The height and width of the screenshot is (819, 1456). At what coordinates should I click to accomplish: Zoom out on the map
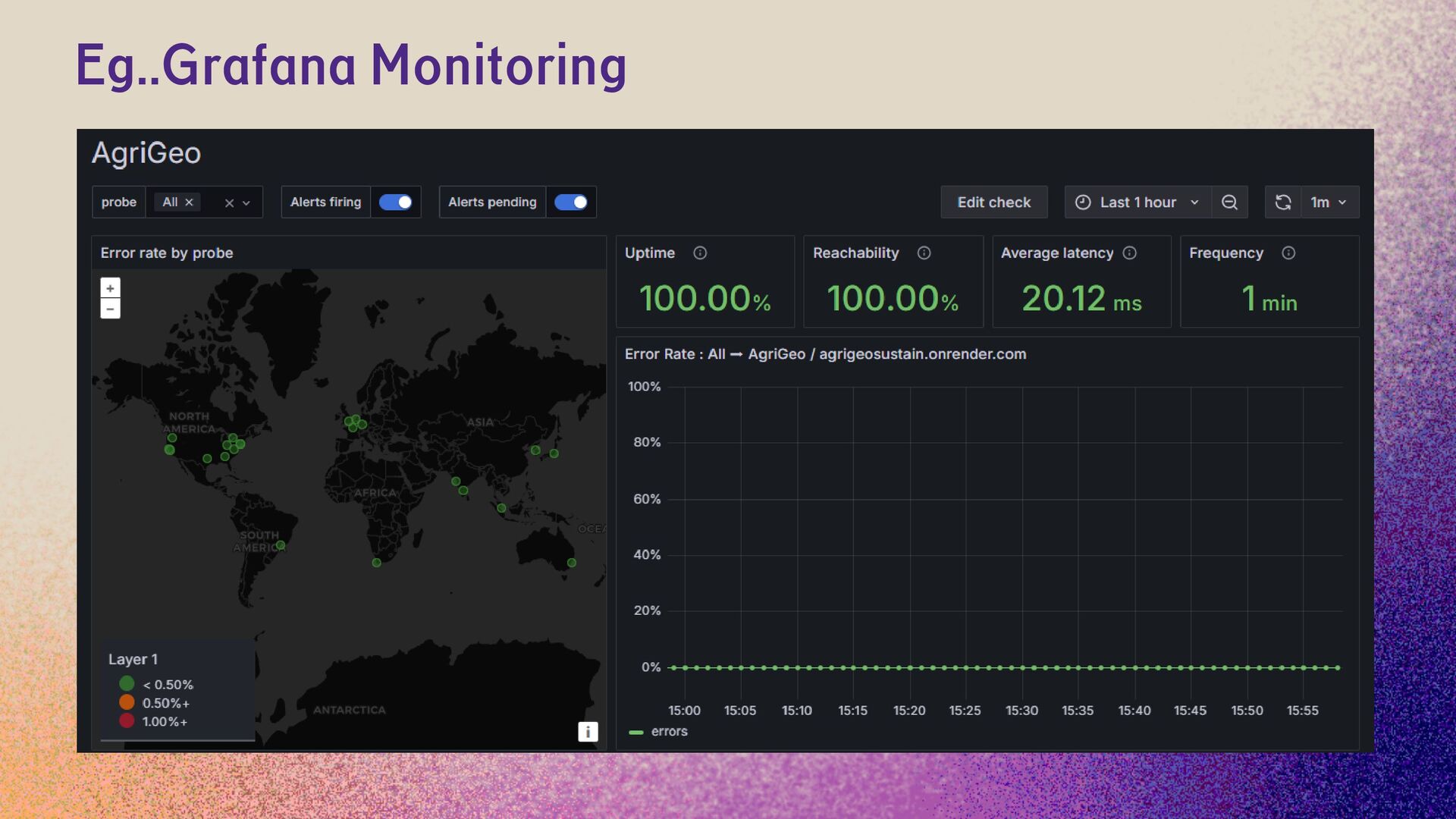coord(110,309)
